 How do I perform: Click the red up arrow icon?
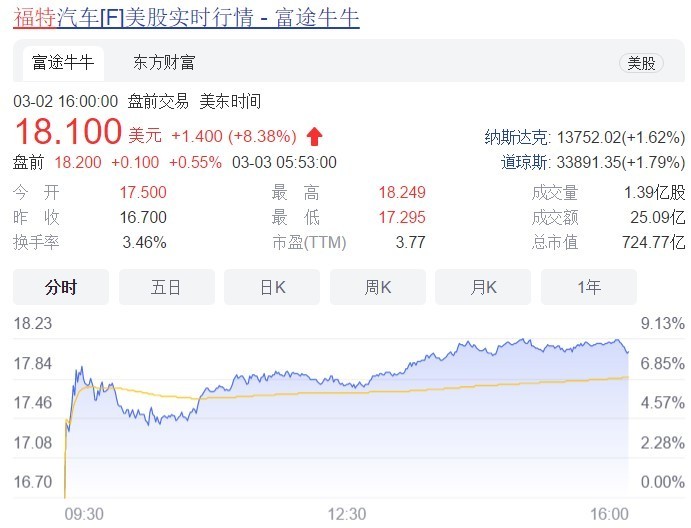pyautogui.click(x=314, y=136)
